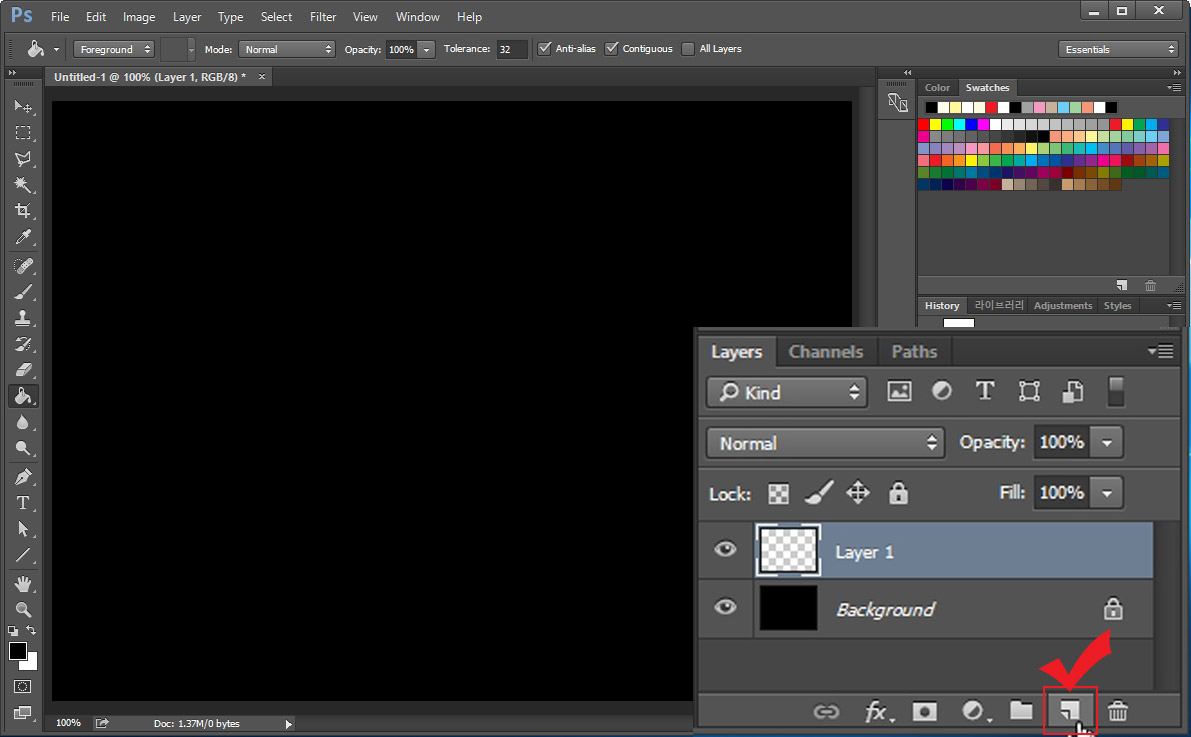Toggle the layer filtering switch
Viewport: 1191px width, 737px height.
(1115, 391)
